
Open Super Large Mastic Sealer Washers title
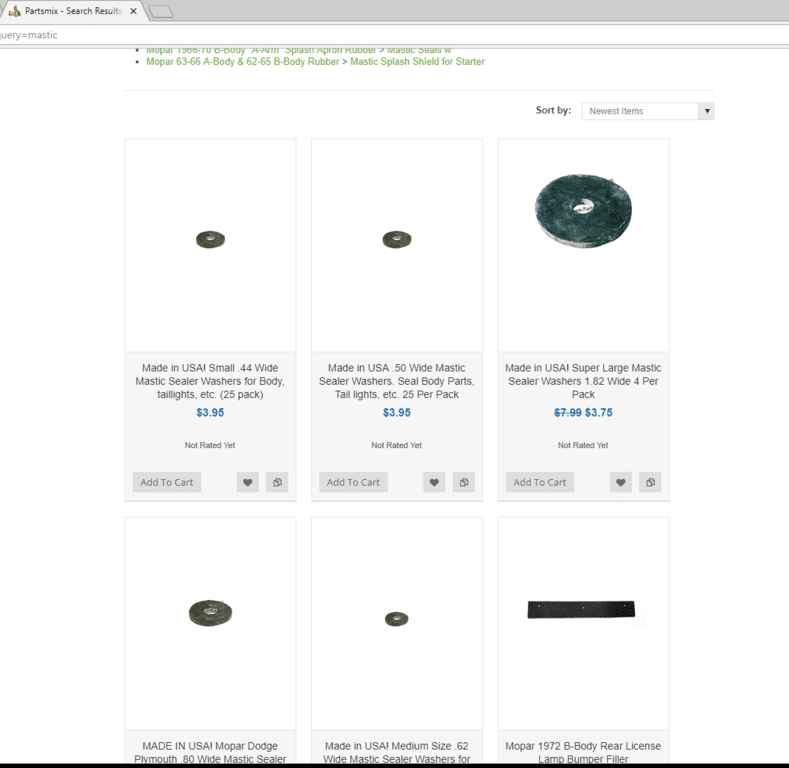click(583, 381)
